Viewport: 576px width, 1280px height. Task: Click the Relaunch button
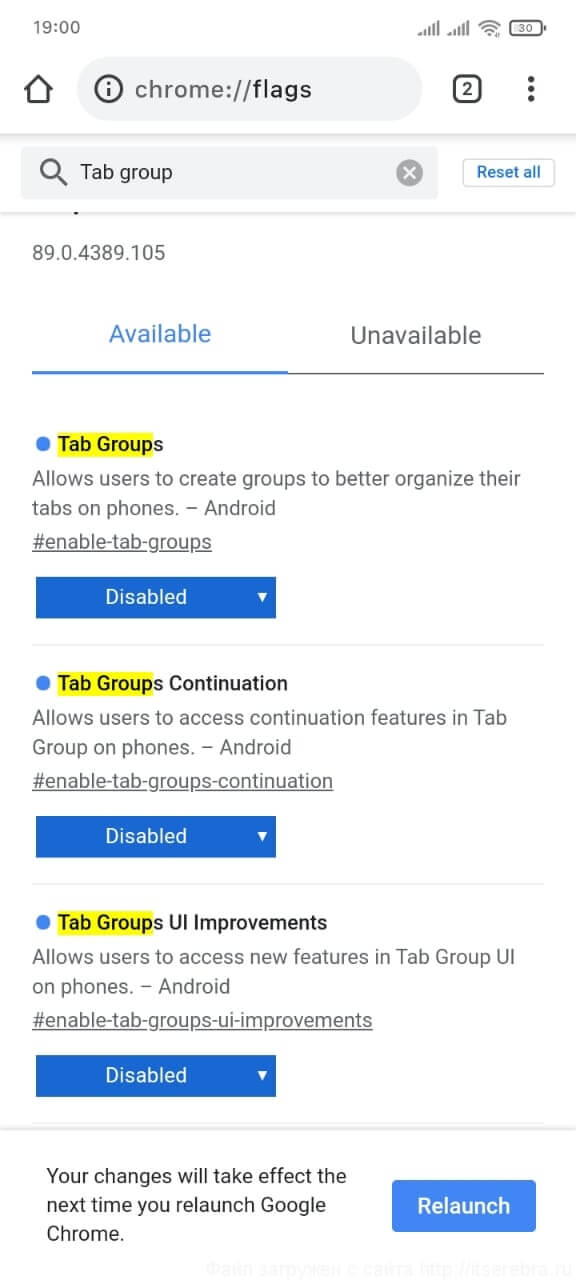point(464,1206)
